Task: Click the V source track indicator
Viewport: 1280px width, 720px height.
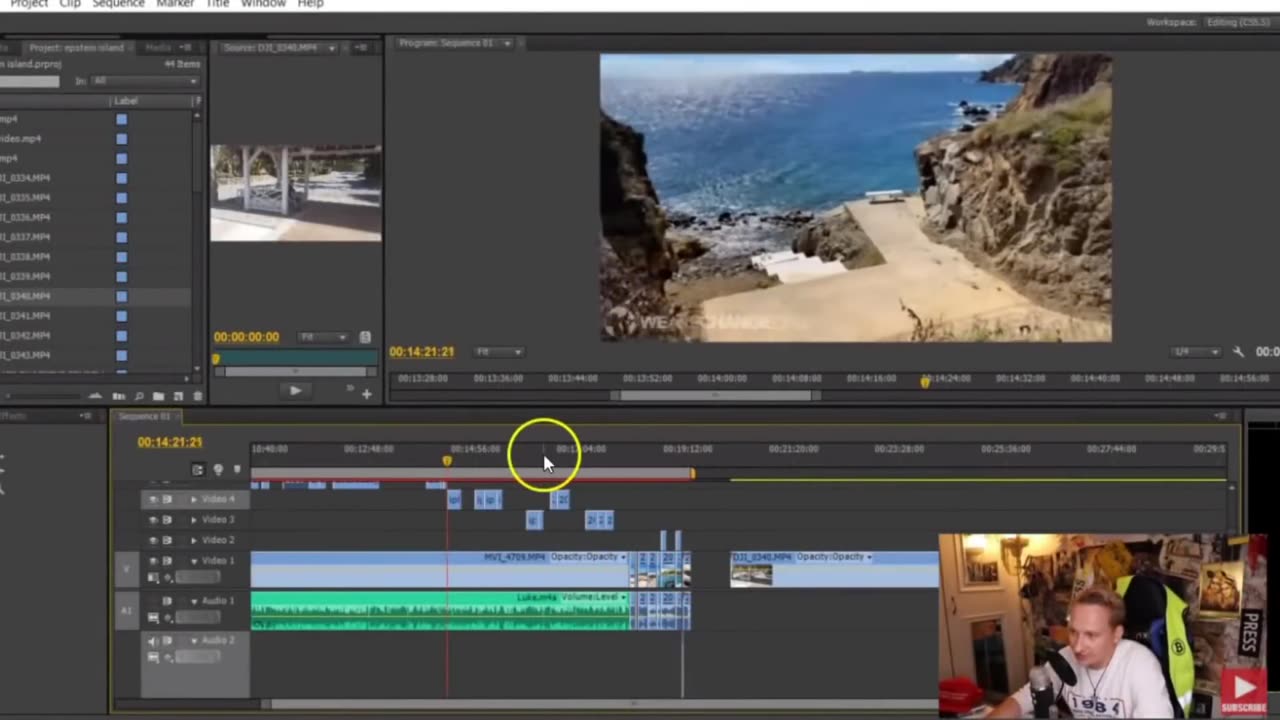Action: point(126,570)
